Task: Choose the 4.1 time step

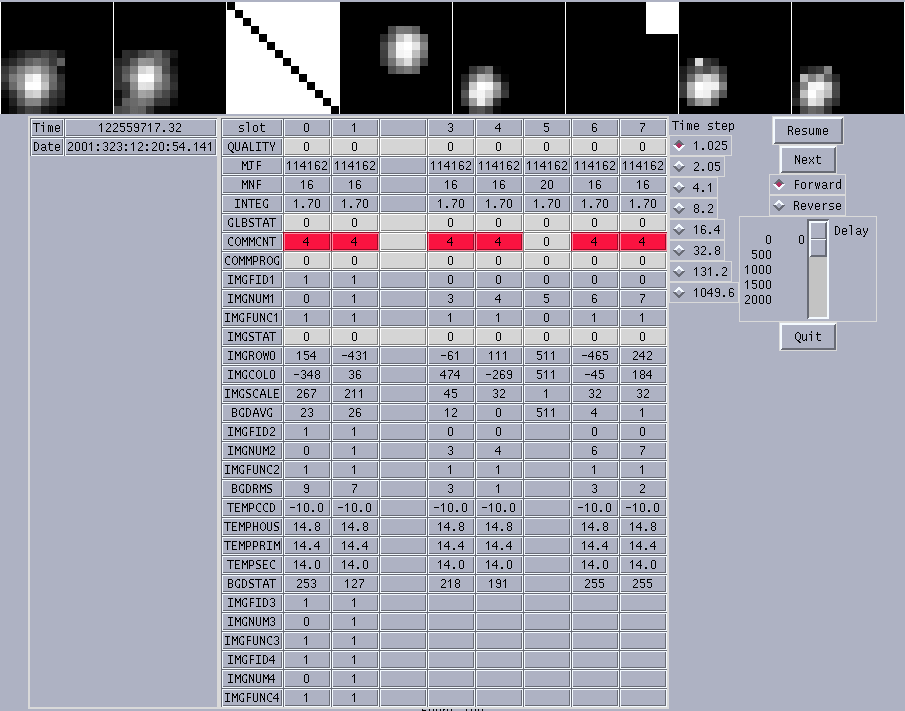Action: pyautogui.click(x=694, y=188)
